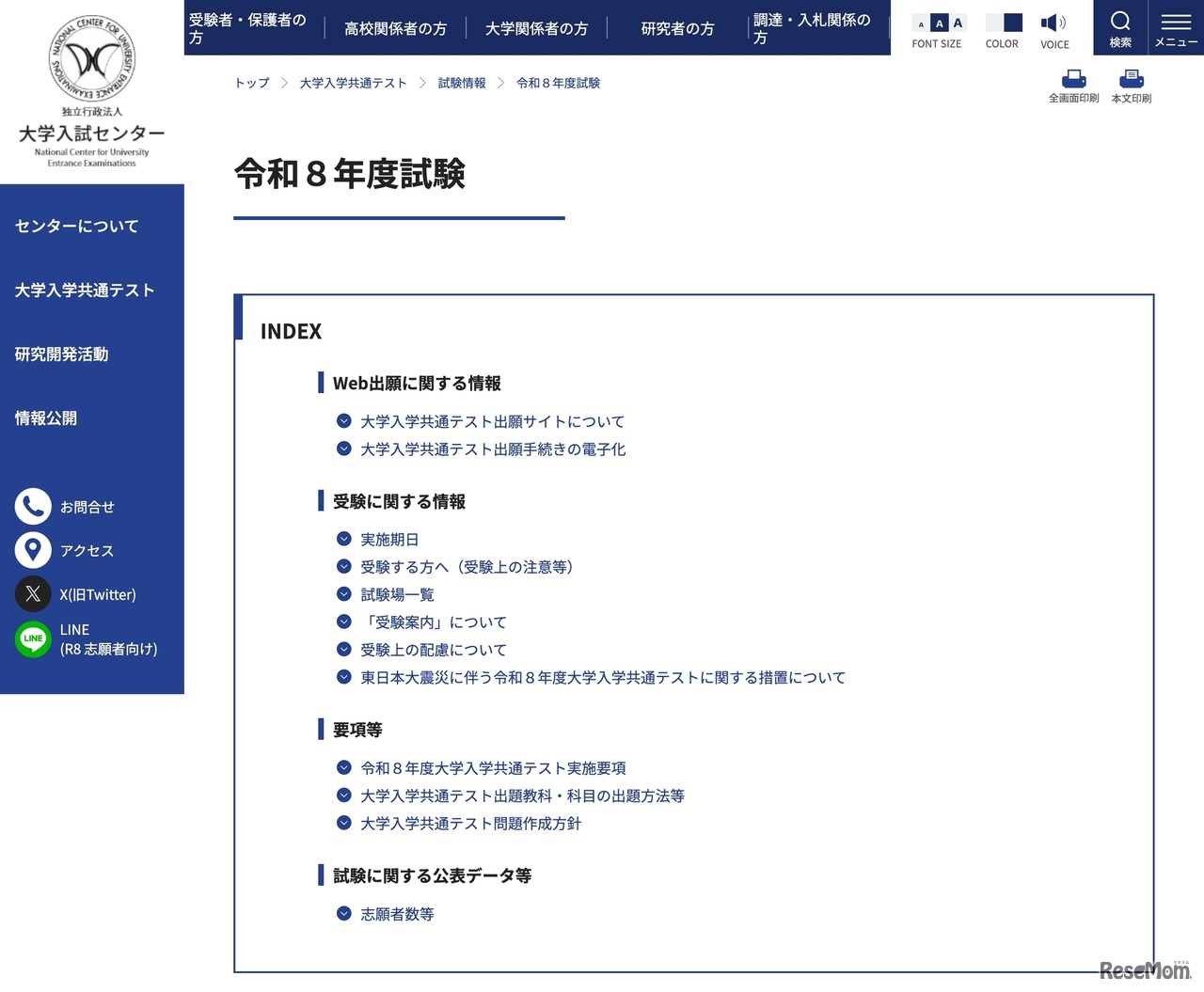Open the LINE icon for R8志願者向け
The image size is (1204, 992).
point(33,639)
